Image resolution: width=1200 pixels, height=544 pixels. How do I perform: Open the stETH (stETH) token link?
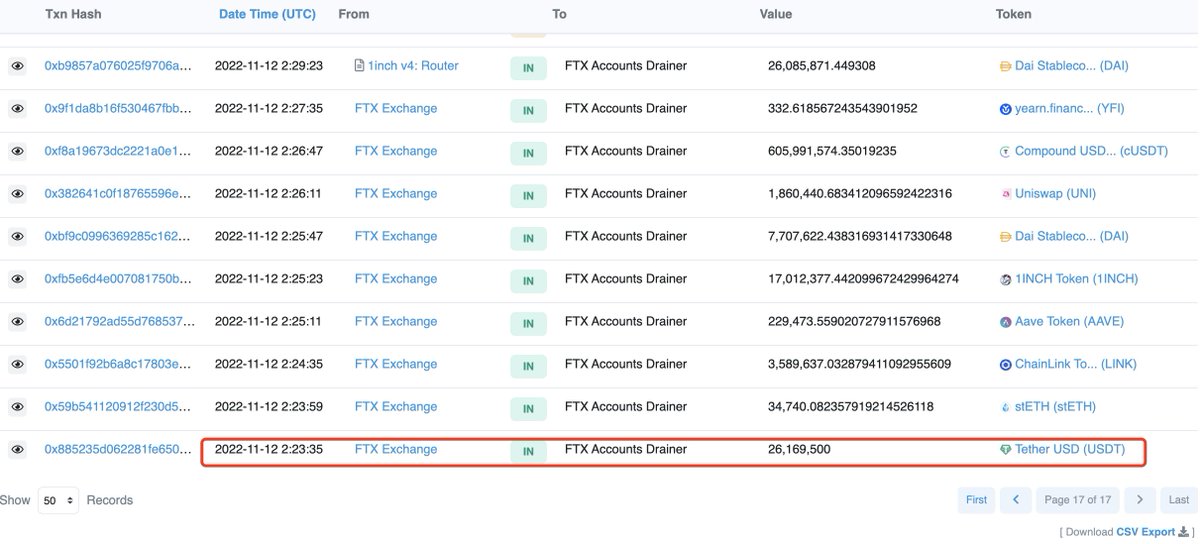pyautogui.click(x=1055, y=406)
